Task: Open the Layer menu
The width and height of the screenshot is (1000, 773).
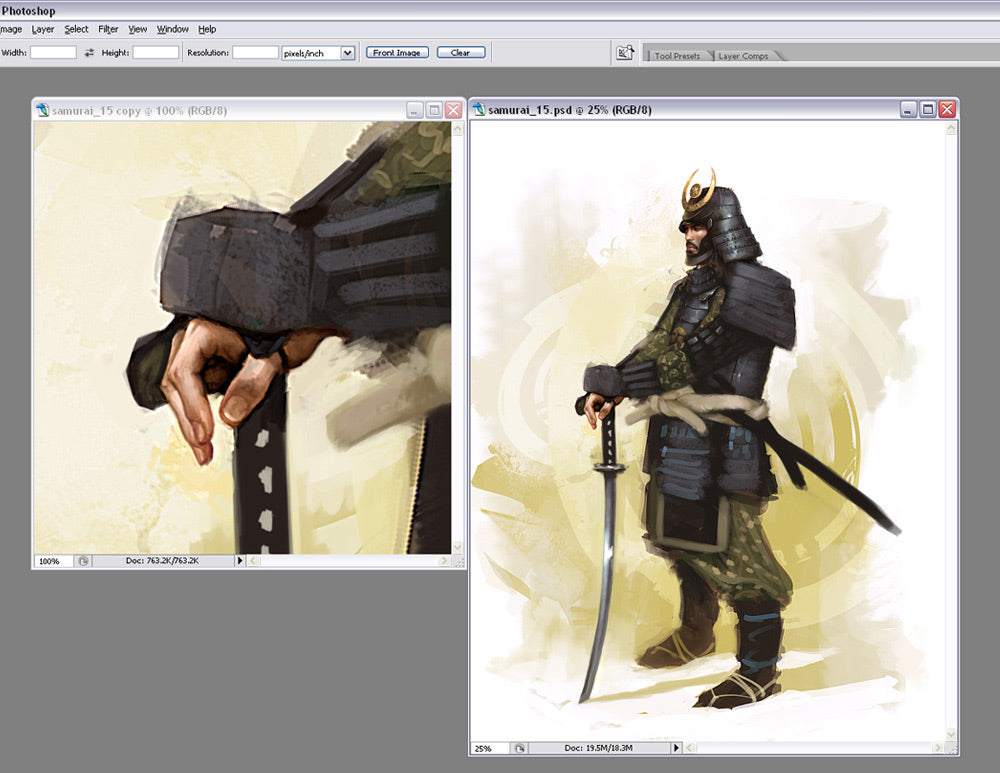Action: tap(43, 29)
